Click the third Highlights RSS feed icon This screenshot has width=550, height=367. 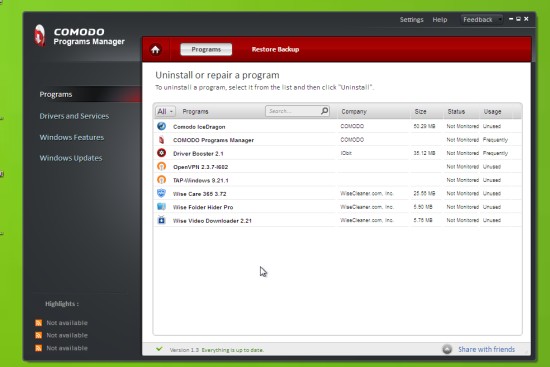click(39, 348)
